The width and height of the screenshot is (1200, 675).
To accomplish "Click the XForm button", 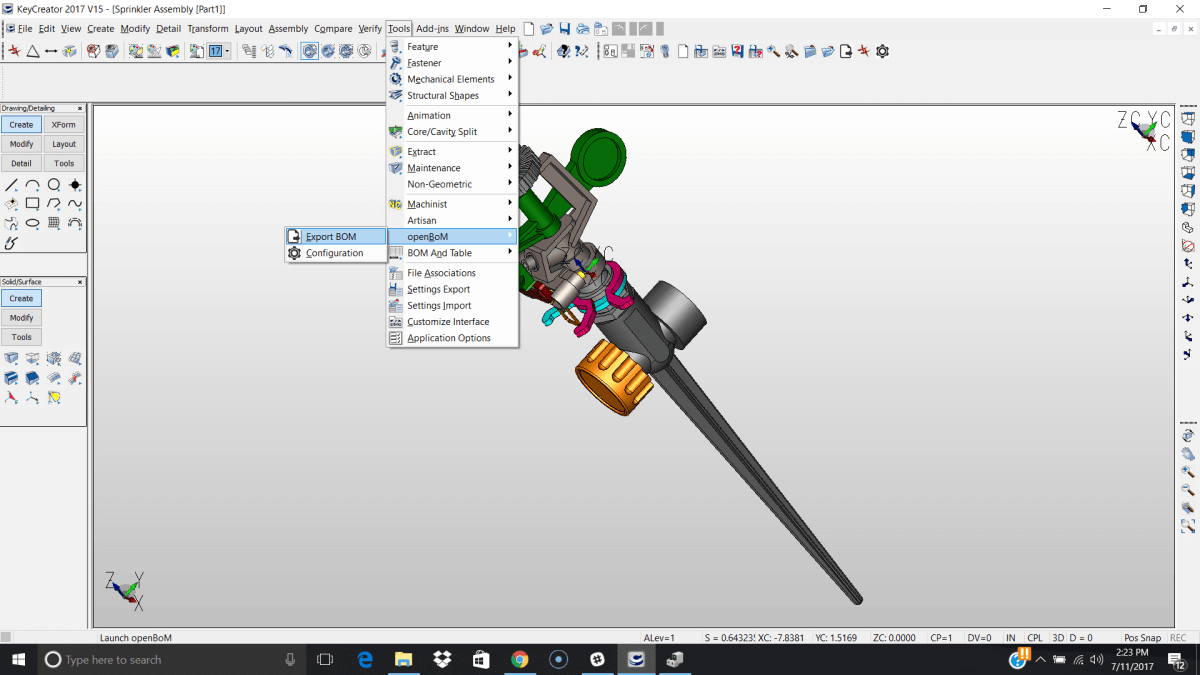I will 64,125.
